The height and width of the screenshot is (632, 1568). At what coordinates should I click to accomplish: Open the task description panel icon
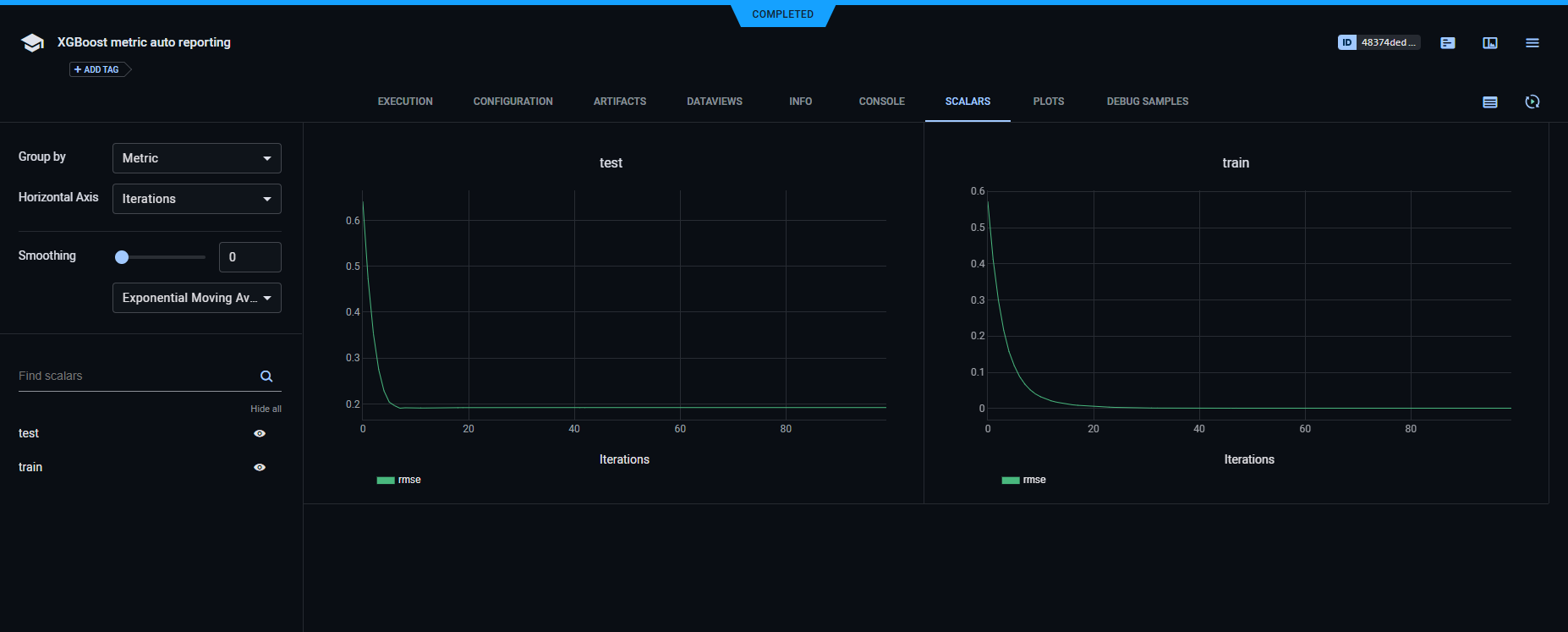pyautogui.click(x=1448, y=43)
